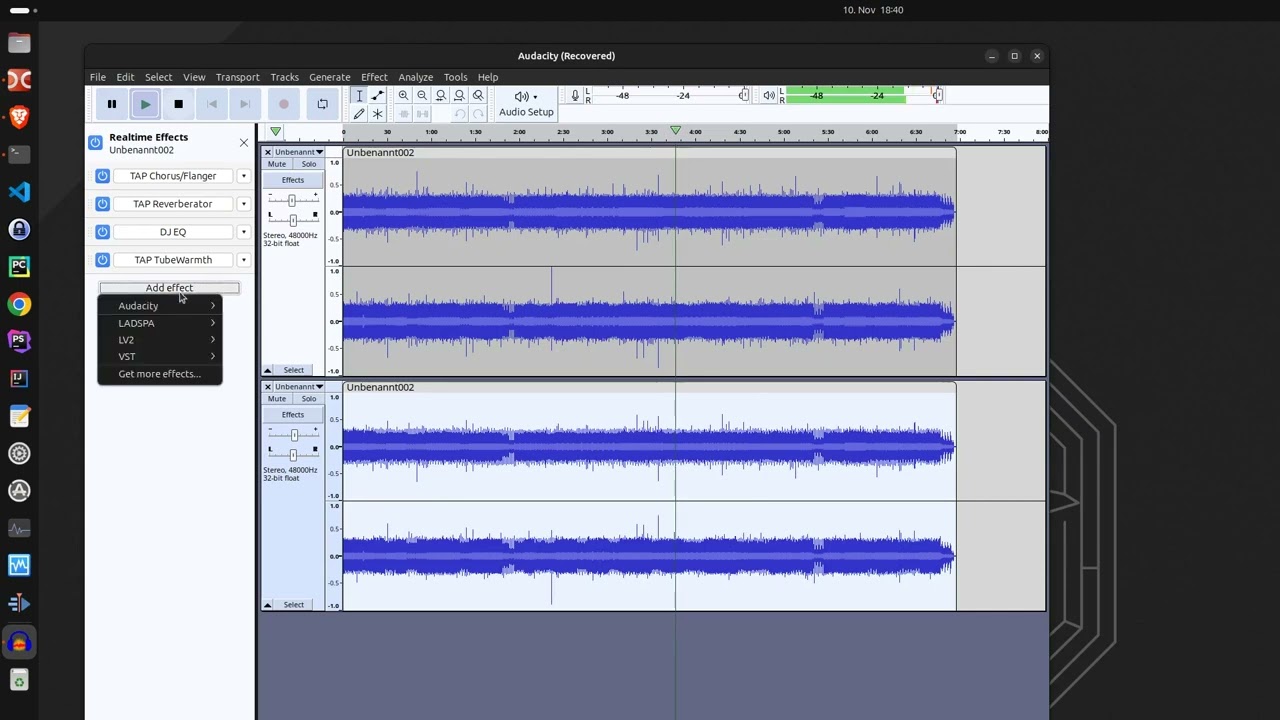Pause playback in Audacity
The height and width of the screenshot is (720, 1280).
(x=112, y=104)
